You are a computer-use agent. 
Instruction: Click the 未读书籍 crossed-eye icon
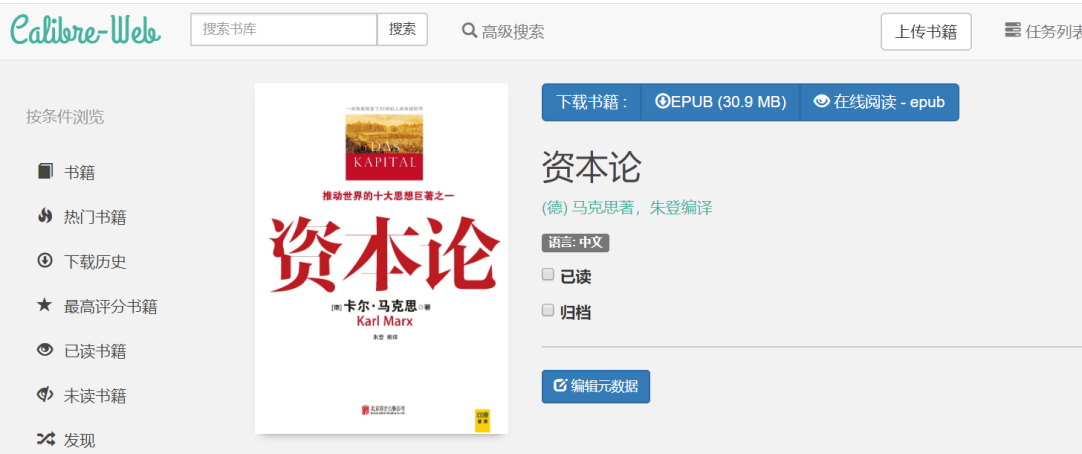click(45, 395)
